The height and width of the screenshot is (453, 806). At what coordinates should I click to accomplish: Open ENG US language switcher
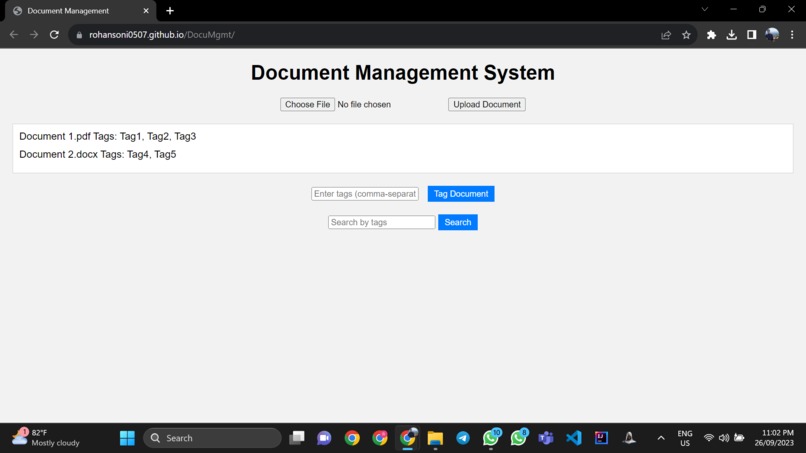685,438
